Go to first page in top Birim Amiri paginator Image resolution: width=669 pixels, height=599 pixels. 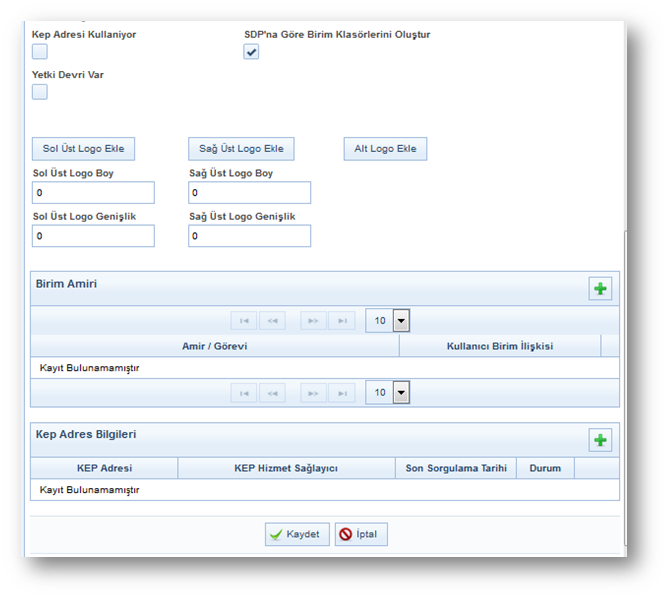point(244,321)
